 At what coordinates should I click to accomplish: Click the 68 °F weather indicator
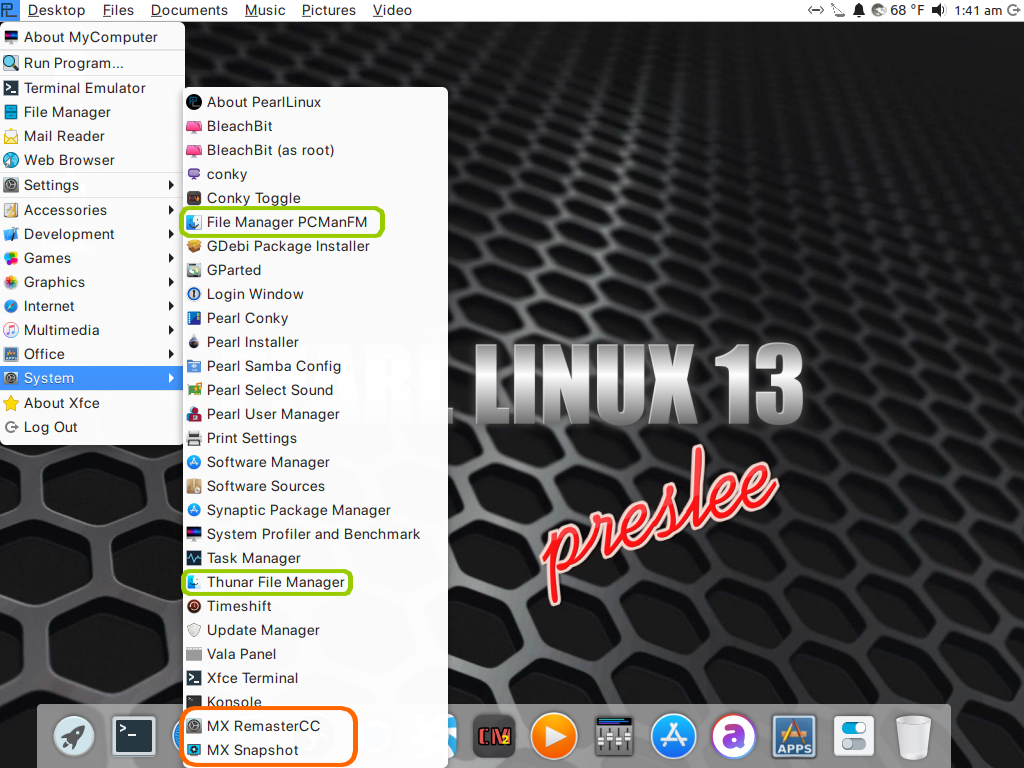[898, 10]
